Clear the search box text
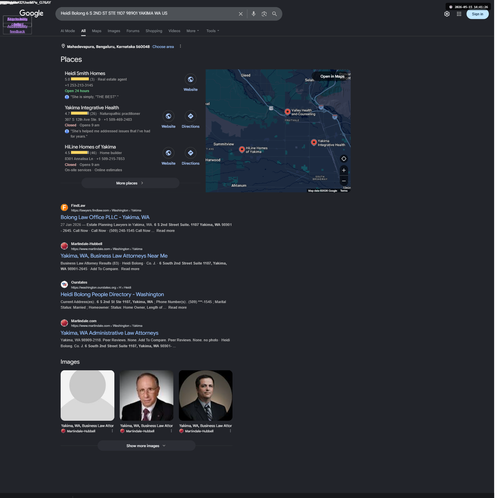 (x=241, y=14)
